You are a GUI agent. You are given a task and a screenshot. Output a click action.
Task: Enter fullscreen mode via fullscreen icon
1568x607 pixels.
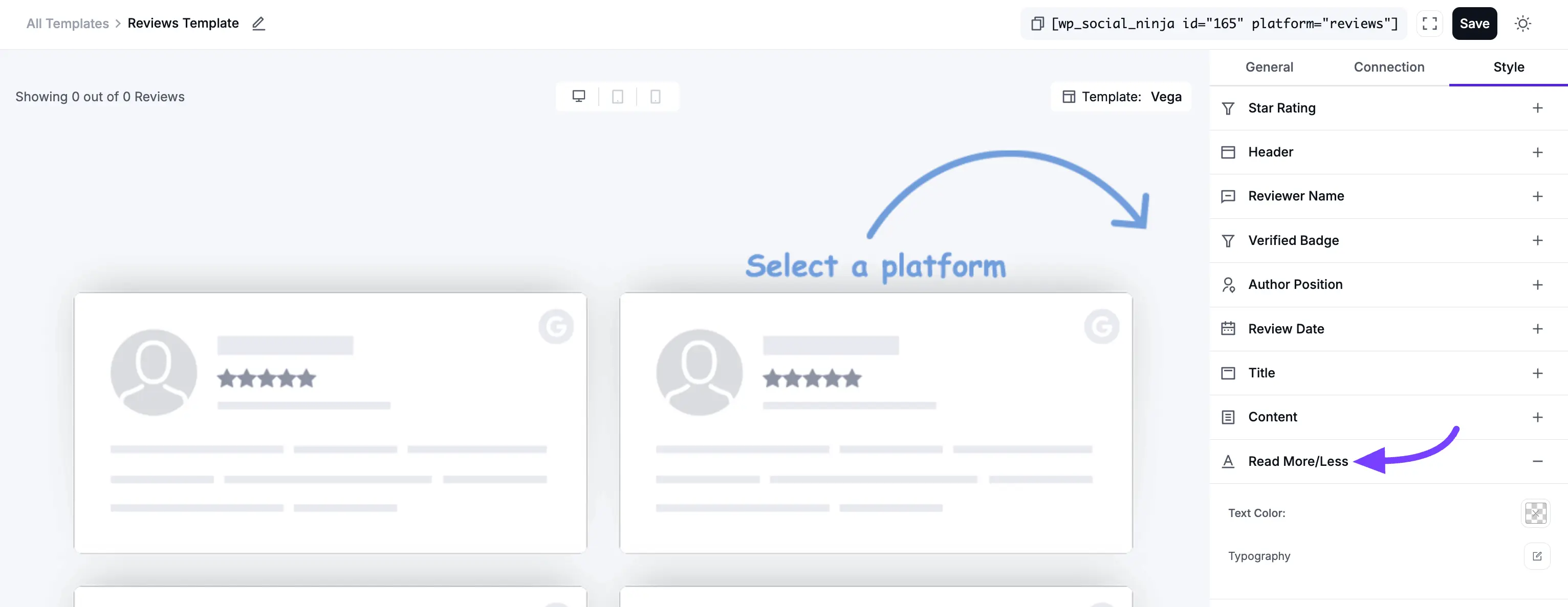point(1429,23)
